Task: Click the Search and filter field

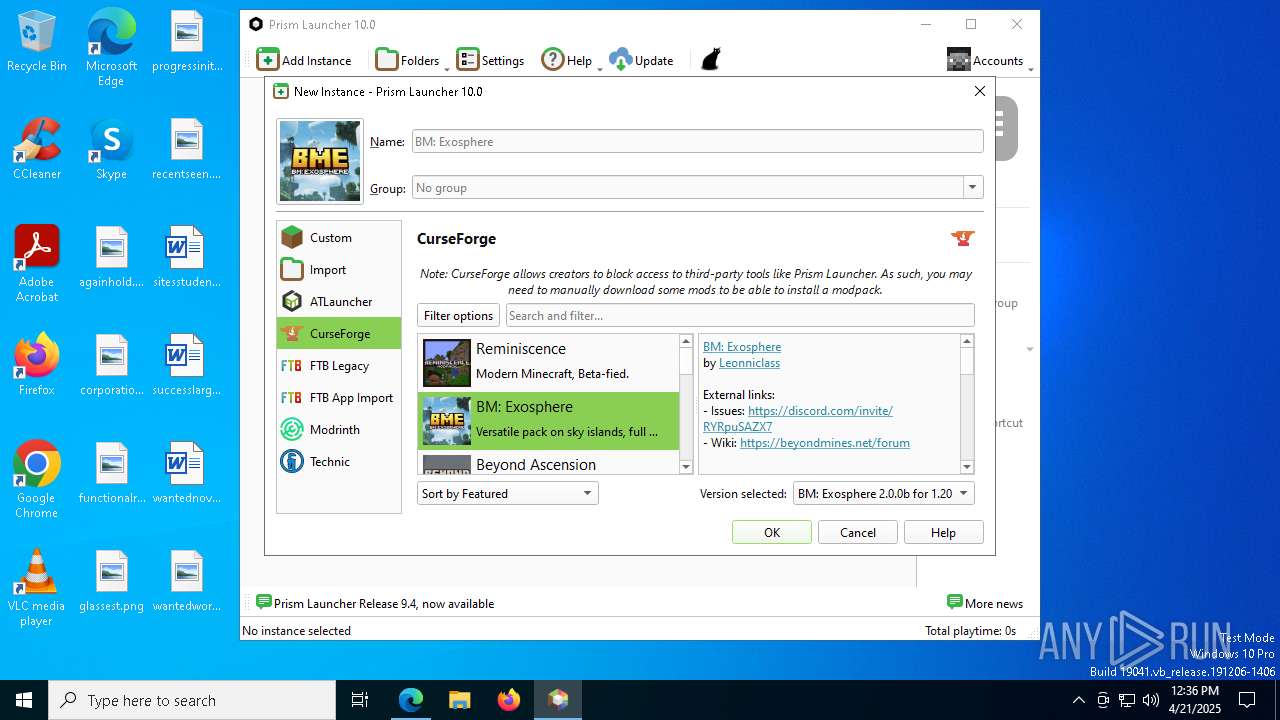Action: pos(740,315)
